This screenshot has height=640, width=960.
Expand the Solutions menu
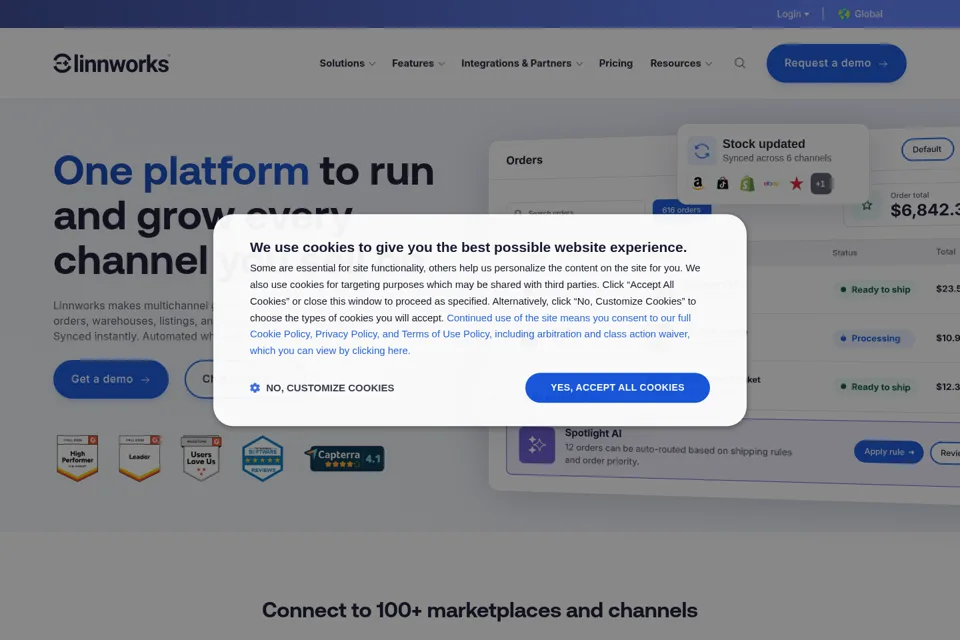click(x=347, y=63)
